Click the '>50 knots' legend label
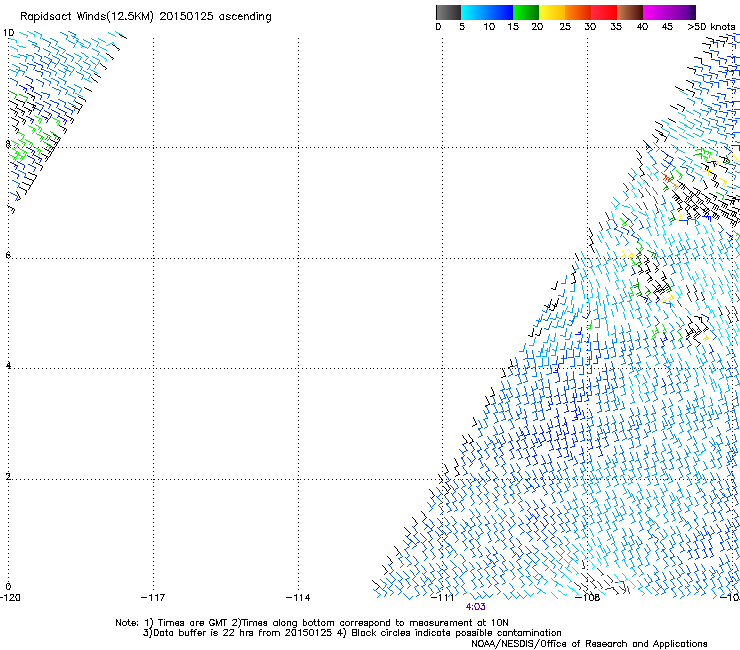740x650 pixels. [711, 27]
